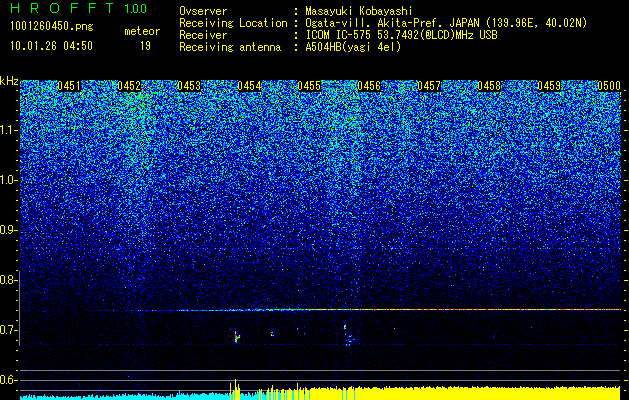Image resolution: width=629 pixels, height=400 pixels.
Task: Select observer name Masayuki Kobayashi
Action: coord(359,11)
